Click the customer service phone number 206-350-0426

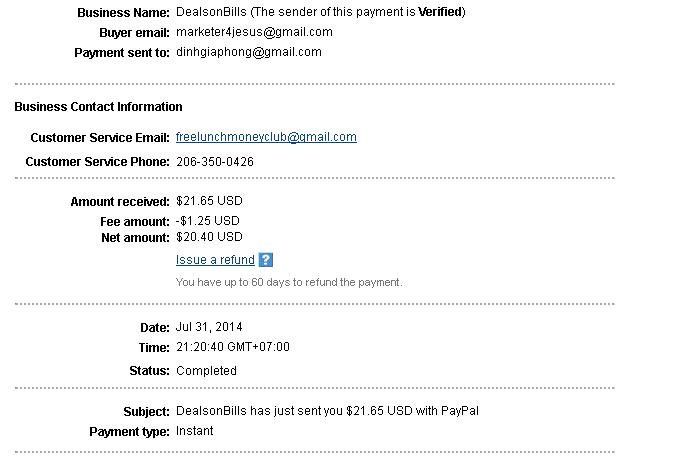[x=215, y=161]
